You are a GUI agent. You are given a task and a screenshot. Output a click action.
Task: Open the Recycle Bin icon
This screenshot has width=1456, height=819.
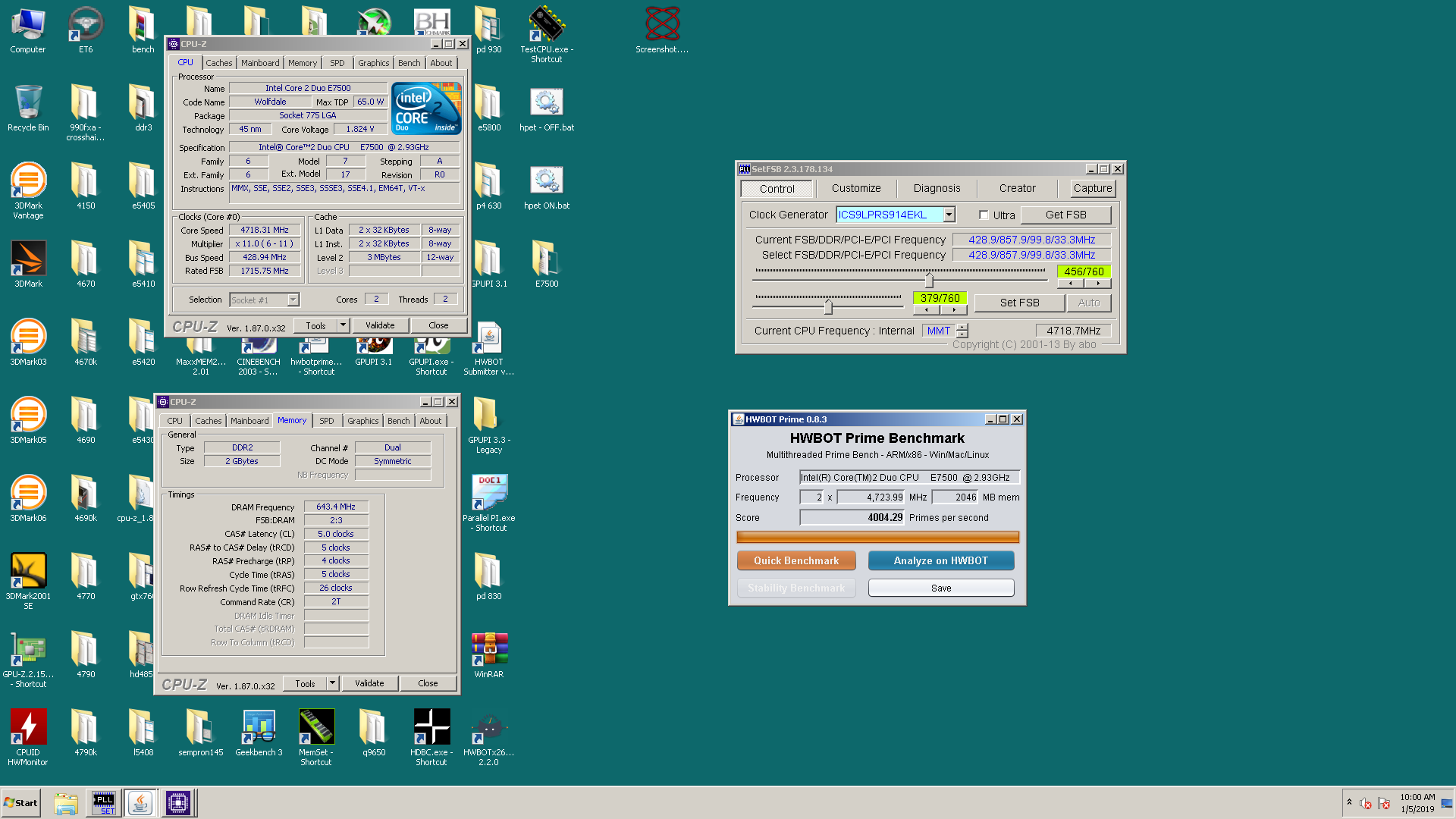tap(28, 108)
